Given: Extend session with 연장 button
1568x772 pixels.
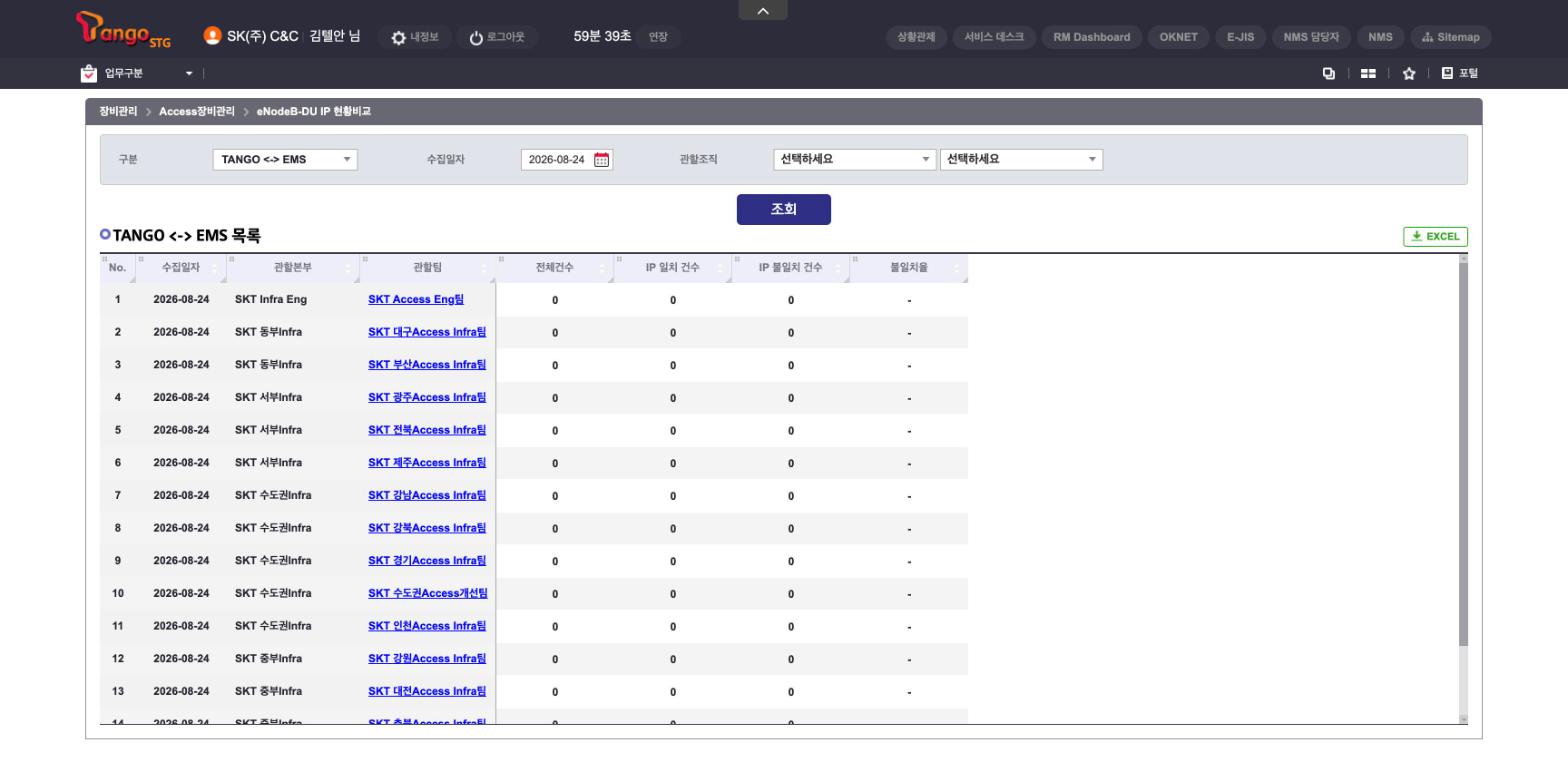Looking at the screenshot, I should coord(658,37).
